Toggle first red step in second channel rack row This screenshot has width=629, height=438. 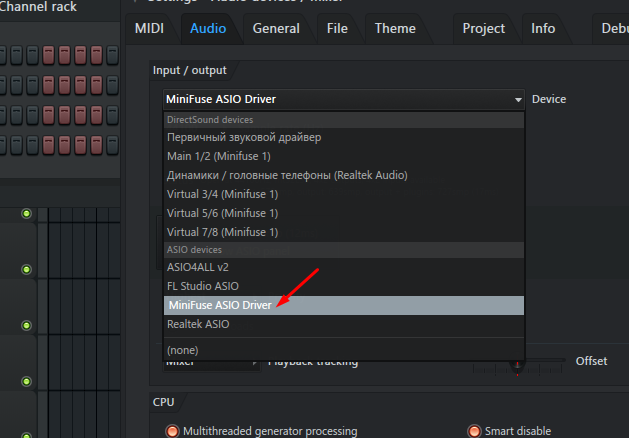click(x=48, y=85)
